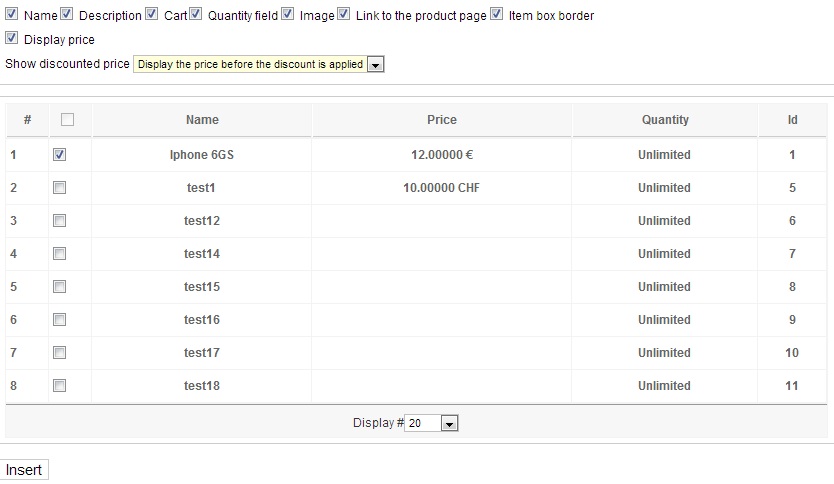Uncheck the Image option
The height and width of the screenshot is (484, 834).
click(x=288, y=15)
